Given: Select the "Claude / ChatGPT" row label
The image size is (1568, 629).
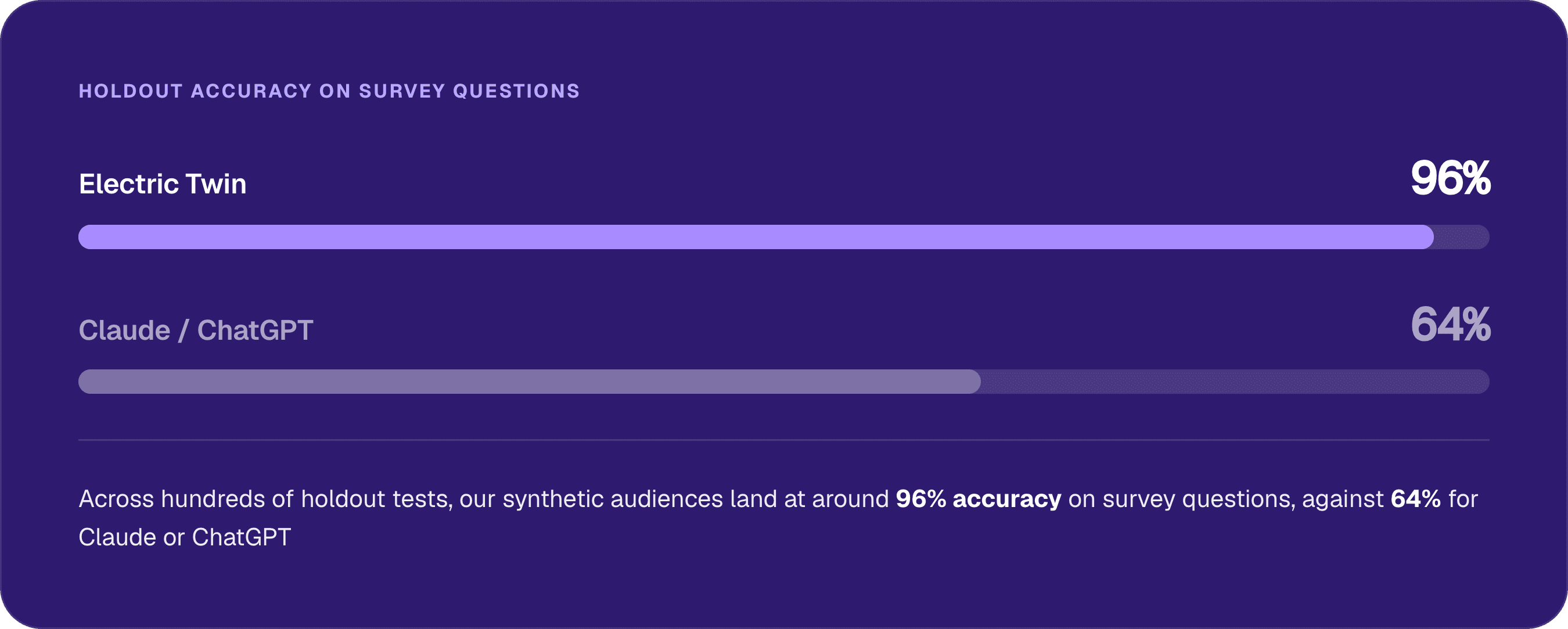Looking at the screenshot, I should coord(196,330).
